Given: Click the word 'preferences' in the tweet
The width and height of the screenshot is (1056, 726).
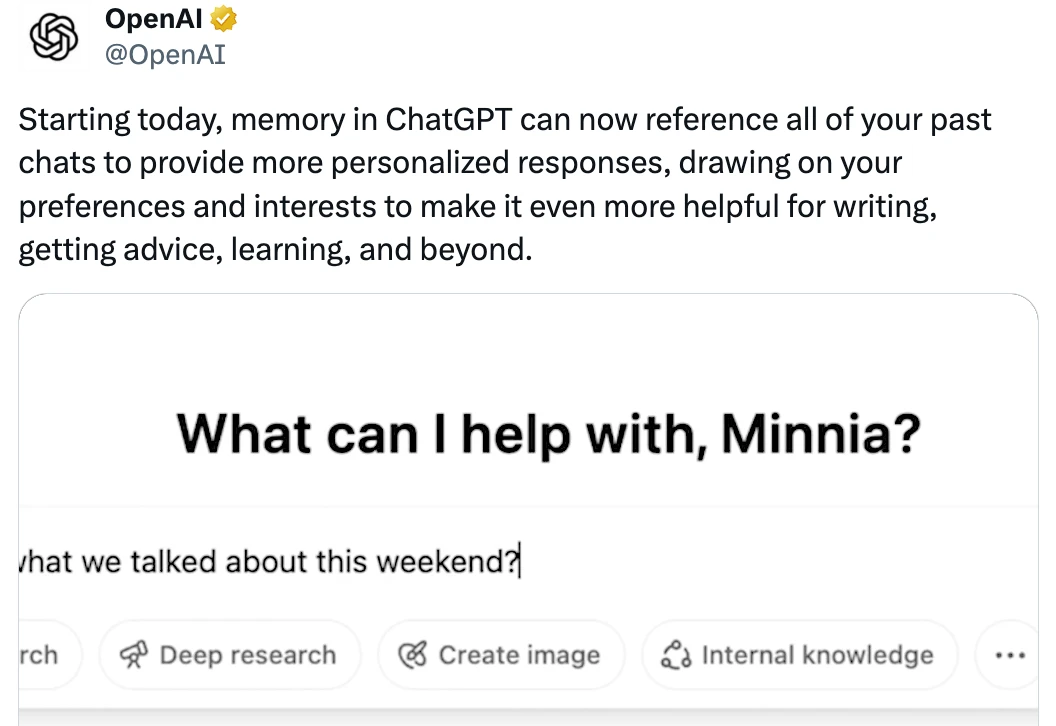Looking at the screenshot, I should 102,207.
